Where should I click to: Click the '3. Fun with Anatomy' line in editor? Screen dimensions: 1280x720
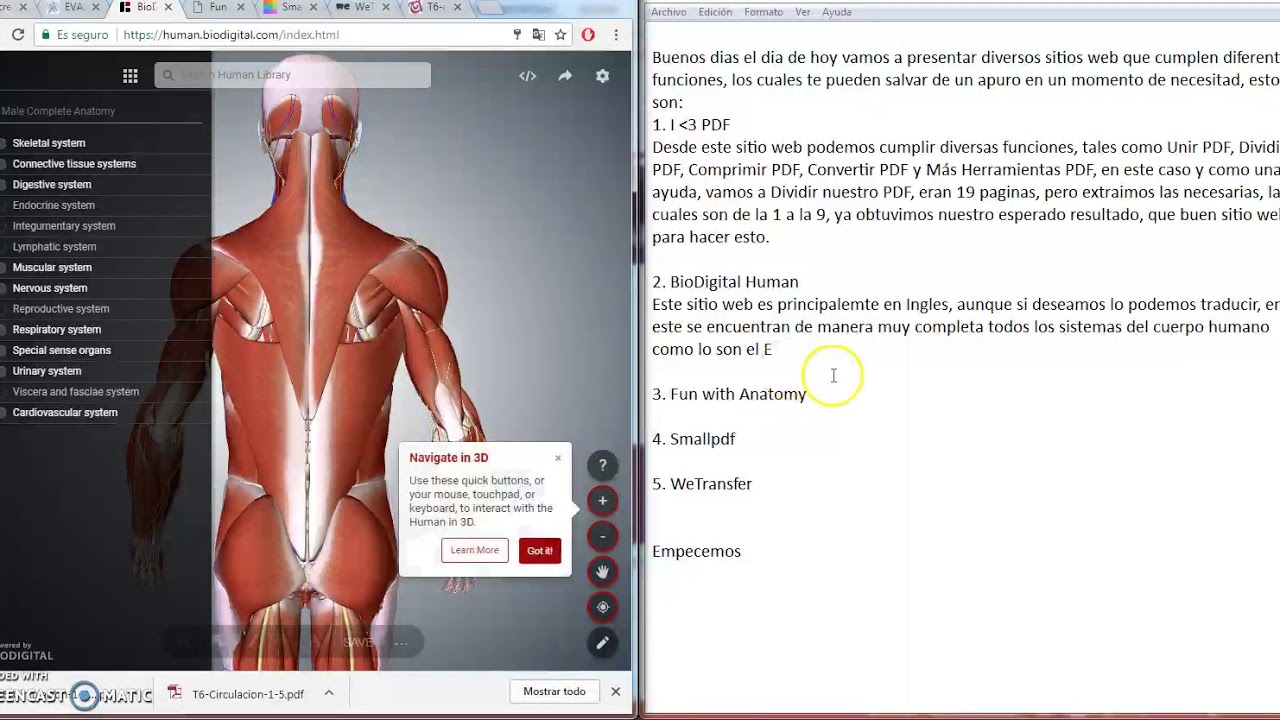(729, 394)
